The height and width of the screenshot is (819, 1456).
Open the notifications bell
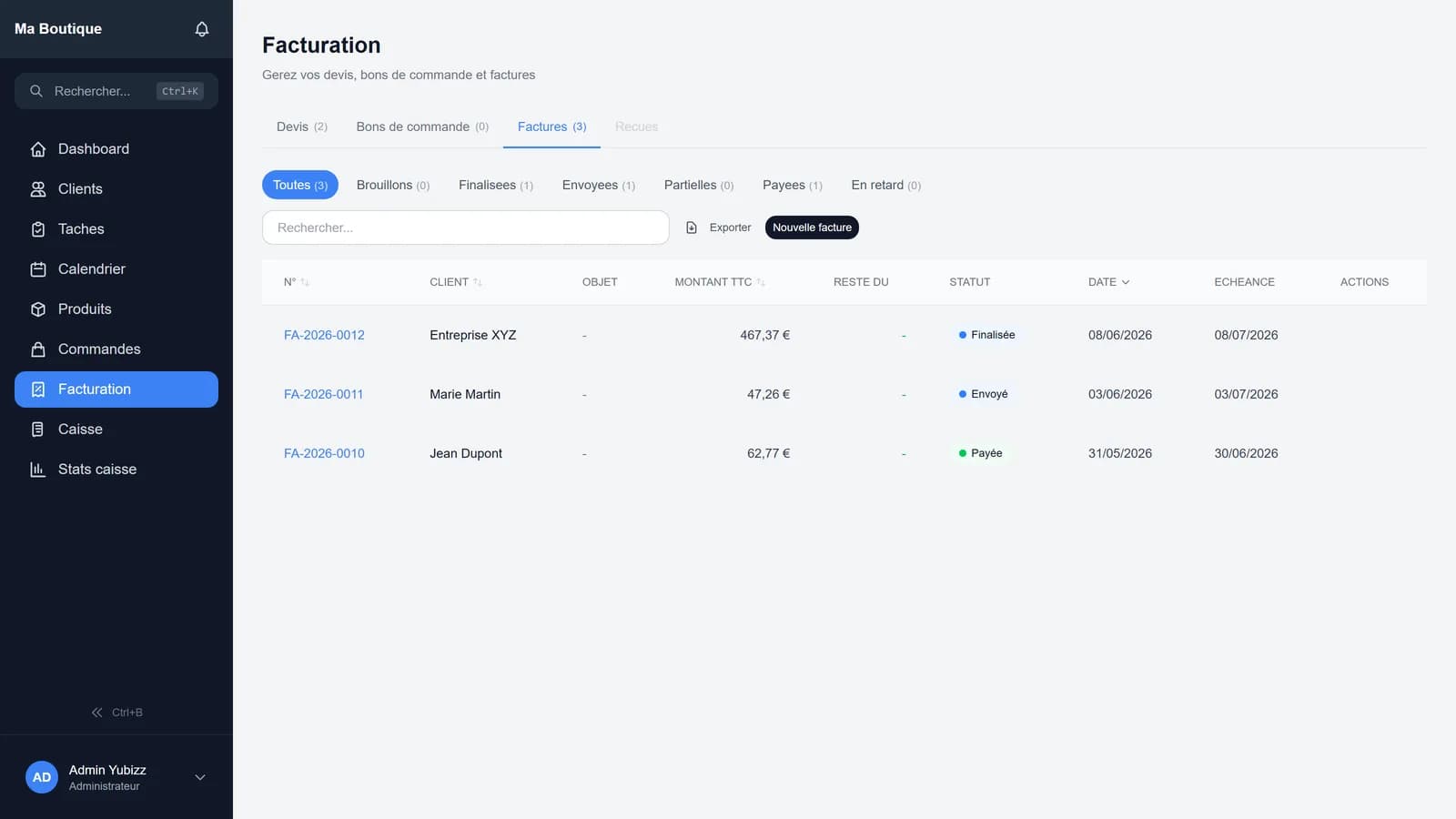pyautogui.click(x=202, y=29)
